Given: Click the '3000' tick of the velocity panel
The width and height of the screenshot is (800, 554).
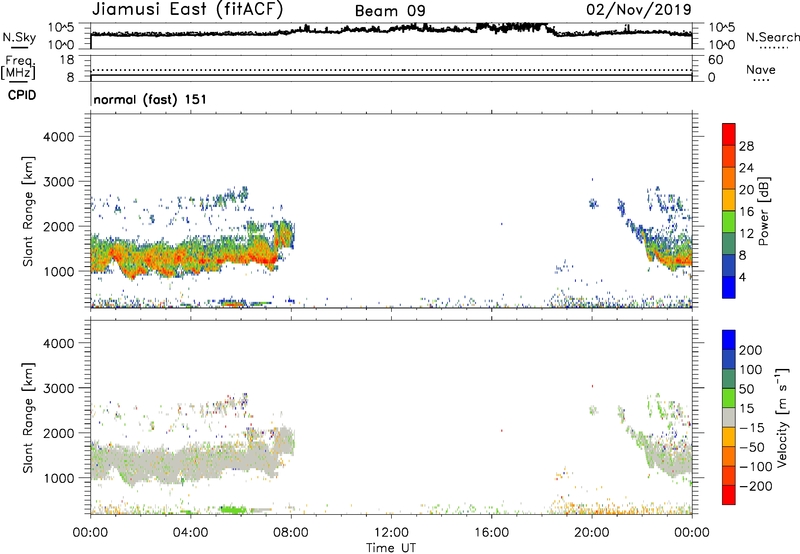Looking at the screenshot, I should coord(58,388).
